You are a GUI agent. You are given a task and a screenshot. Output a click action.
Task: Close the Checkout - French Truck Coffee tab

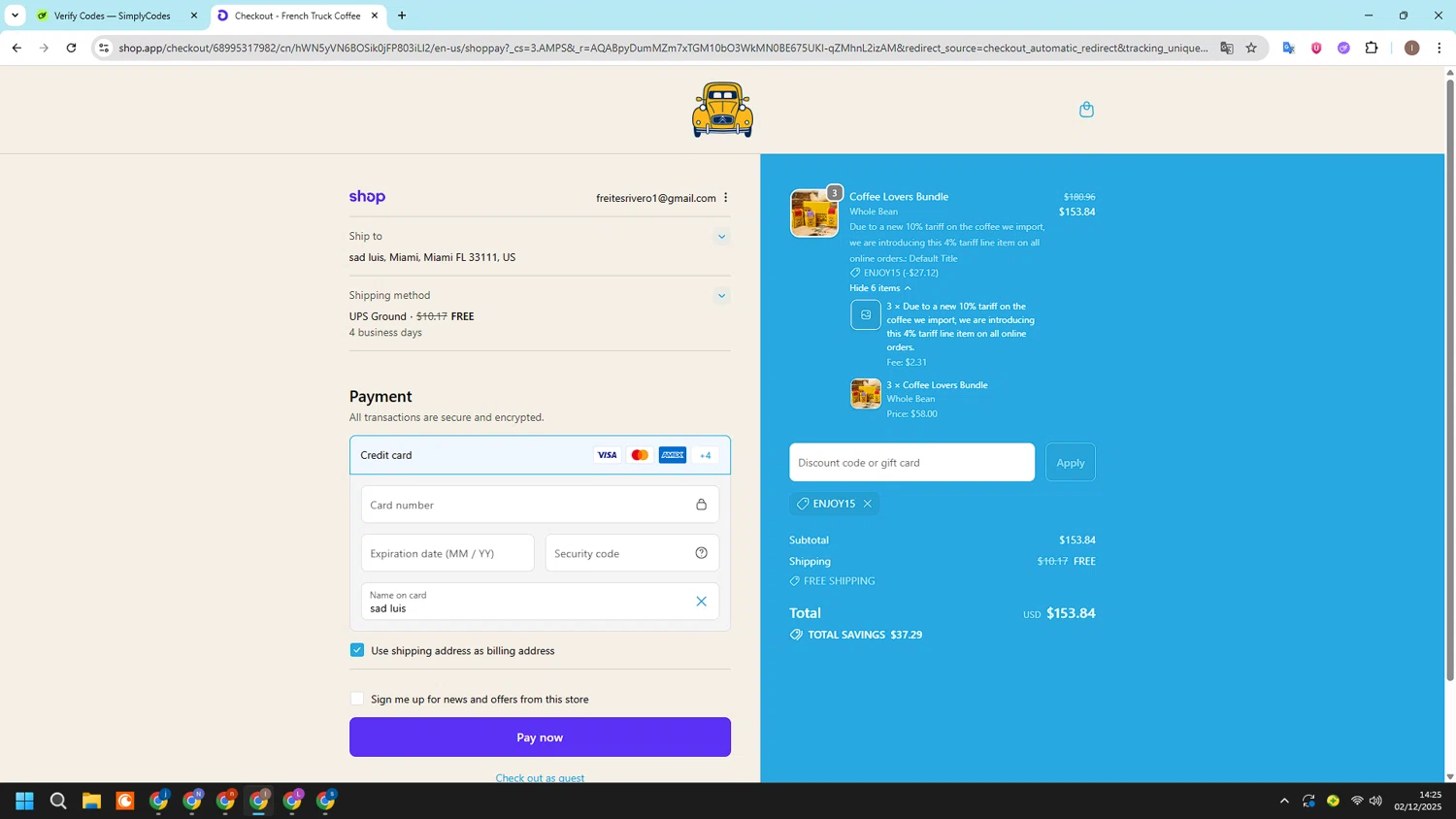(x=375, y=16)
